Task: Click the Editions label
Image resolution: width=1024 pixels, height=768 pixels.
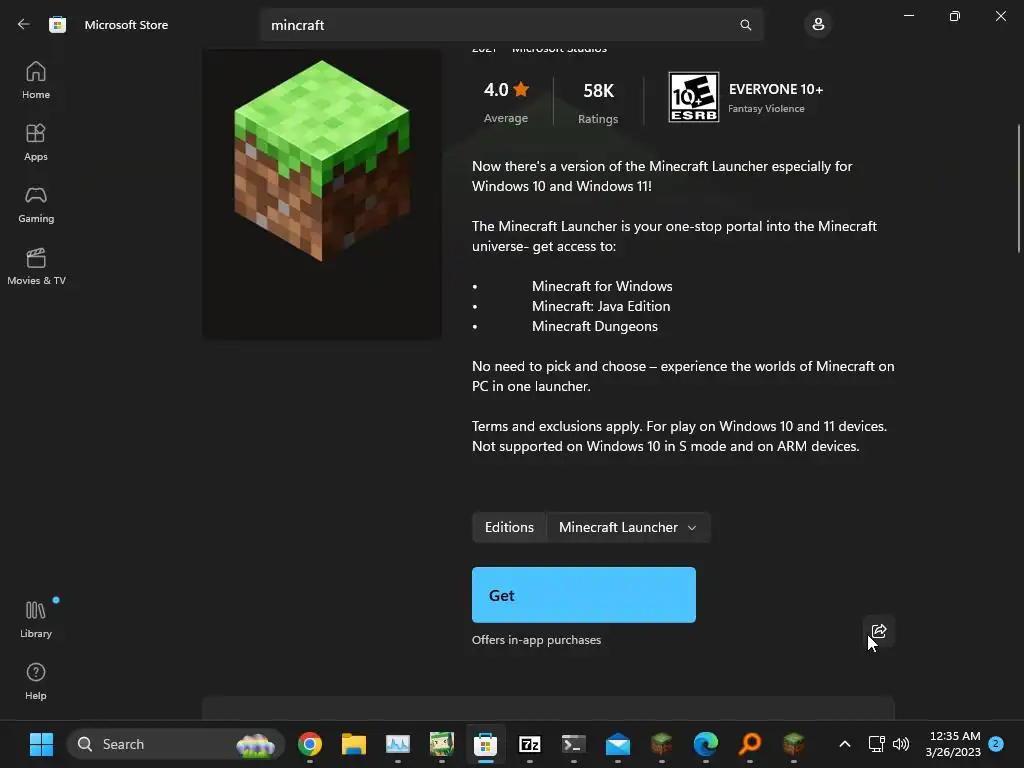Action: tap(509, 527)
